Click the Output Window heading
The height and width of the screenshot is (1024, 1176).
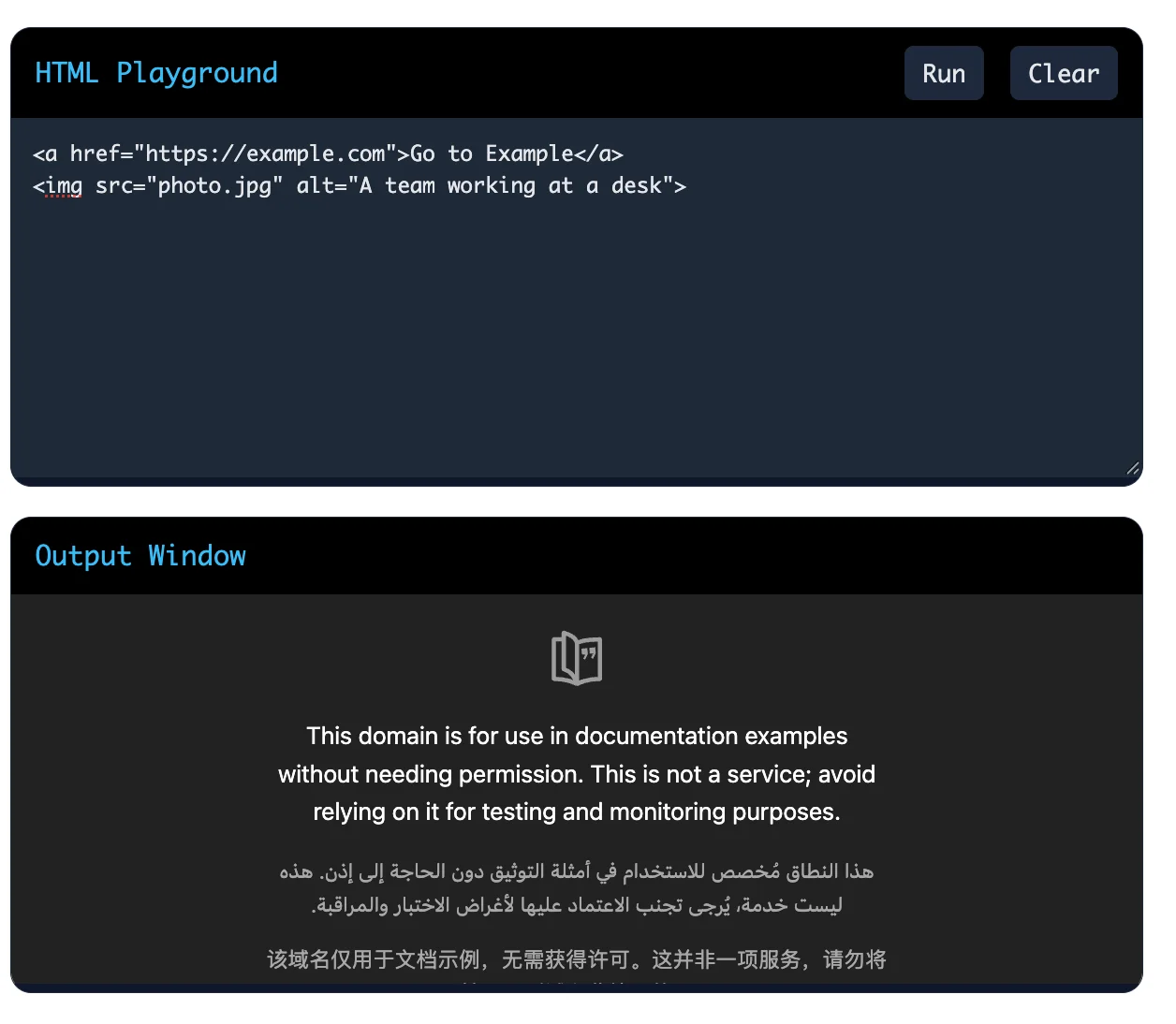140,556
